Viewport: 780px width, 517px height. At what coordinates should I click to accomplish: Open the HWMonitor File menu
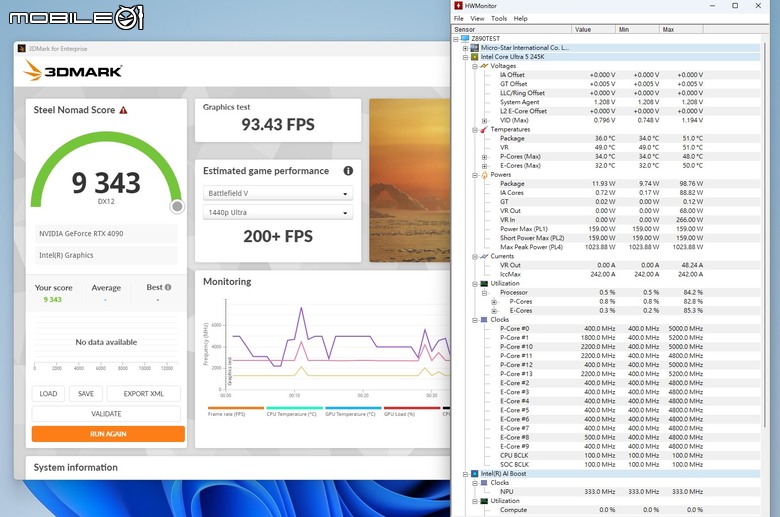pos(459,18)
